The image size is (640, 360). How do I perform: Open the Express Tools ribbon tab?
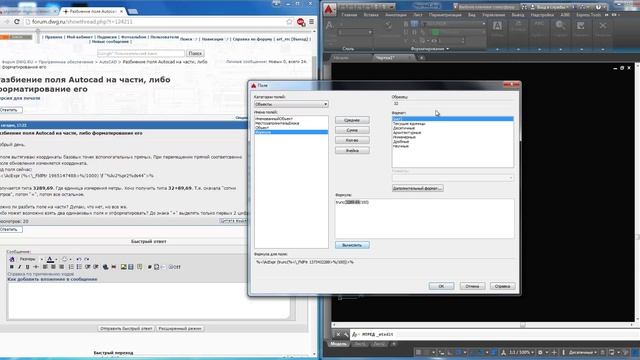tap(588, 15)
